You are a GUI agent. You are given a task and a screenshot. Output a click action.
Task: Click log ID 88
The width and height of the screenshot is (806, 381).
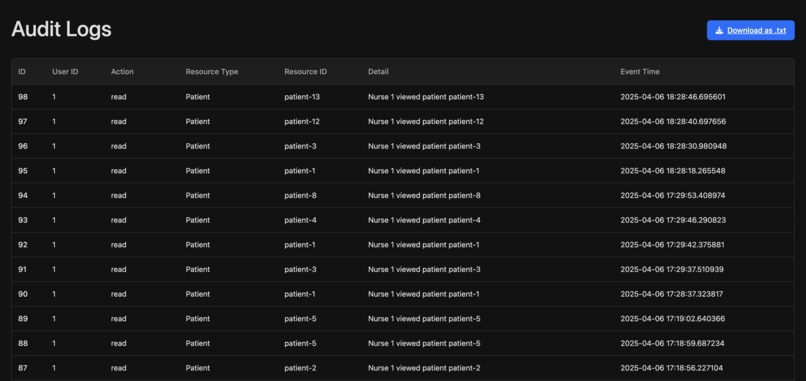[x=23, y=343]
